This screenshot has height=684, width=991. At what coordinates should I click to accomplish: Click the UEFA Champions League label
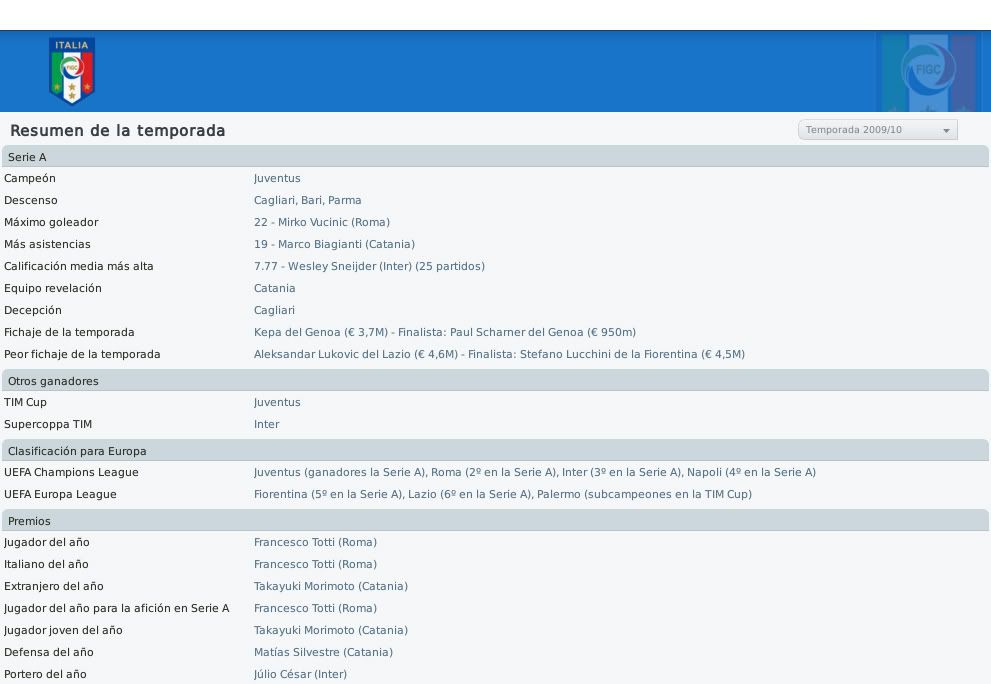[71, 472]
